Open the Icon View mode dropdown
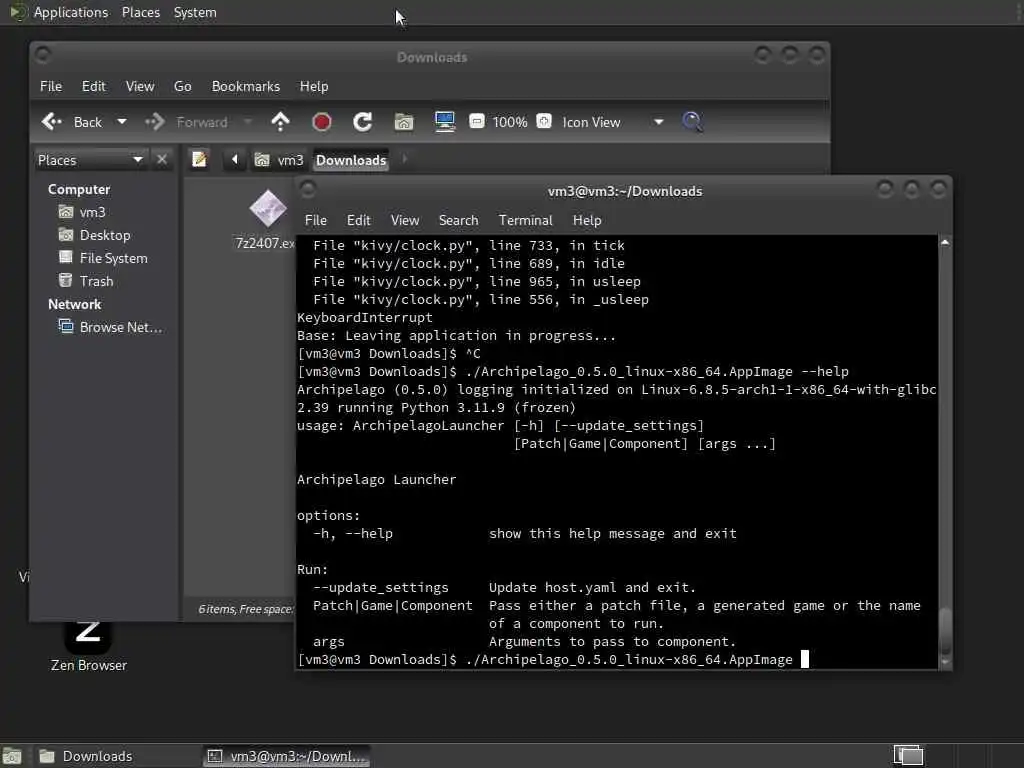 pos(613,122)
